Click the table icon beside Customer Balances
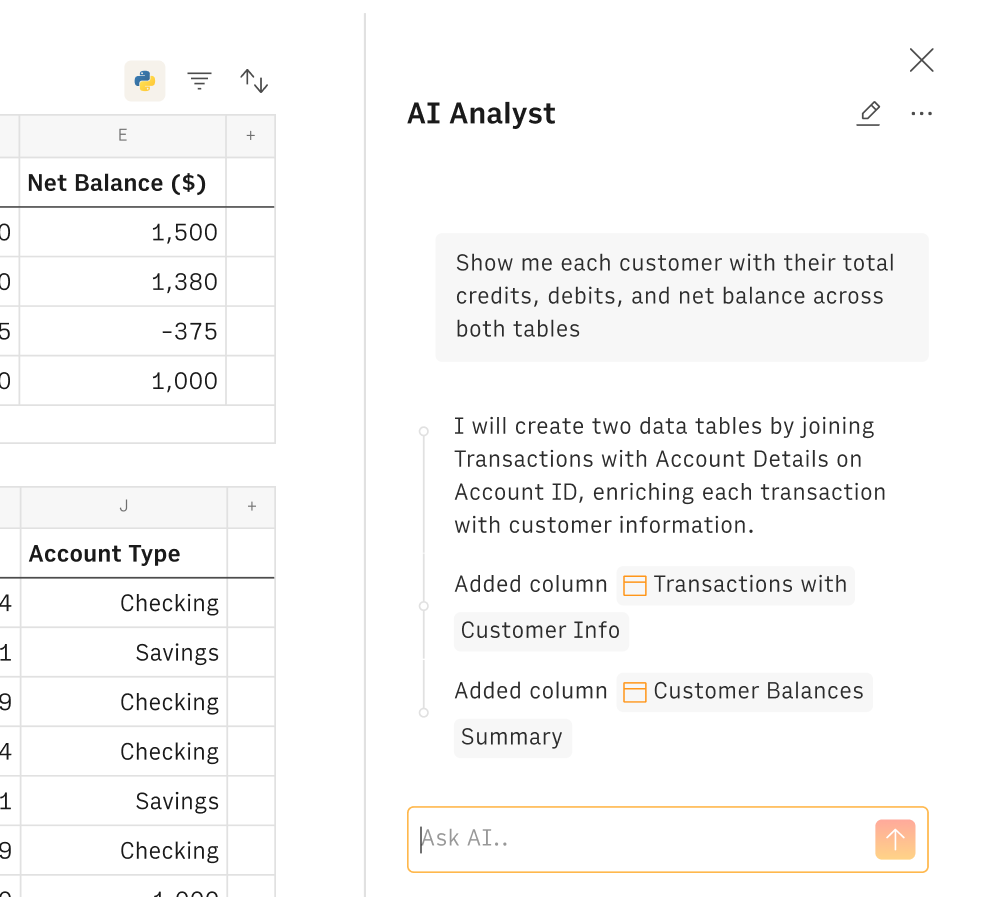The height and width of the screenshot is (897, 981). pos(634,692)
